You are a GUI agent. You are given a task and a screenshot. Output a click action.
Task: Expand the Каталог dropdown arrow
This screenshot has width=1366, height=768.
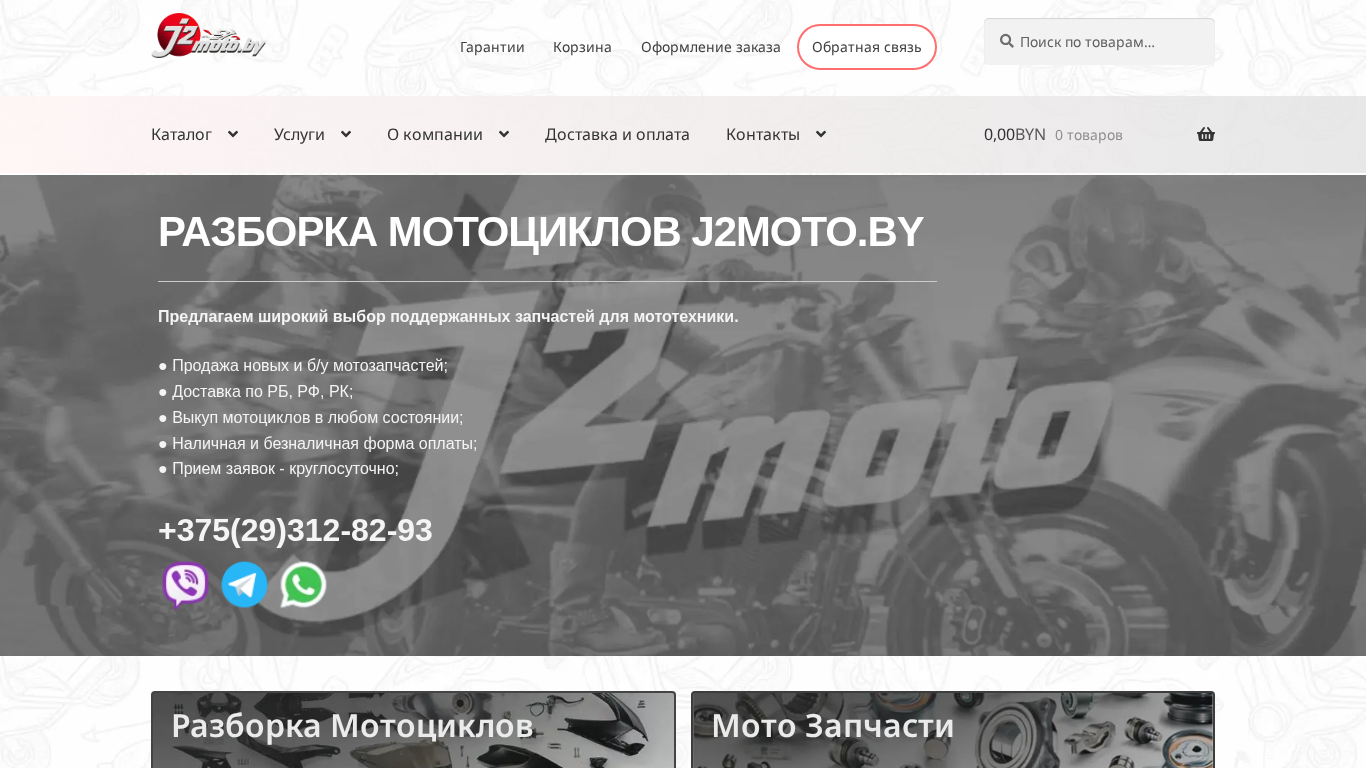(x=233, y=134)
